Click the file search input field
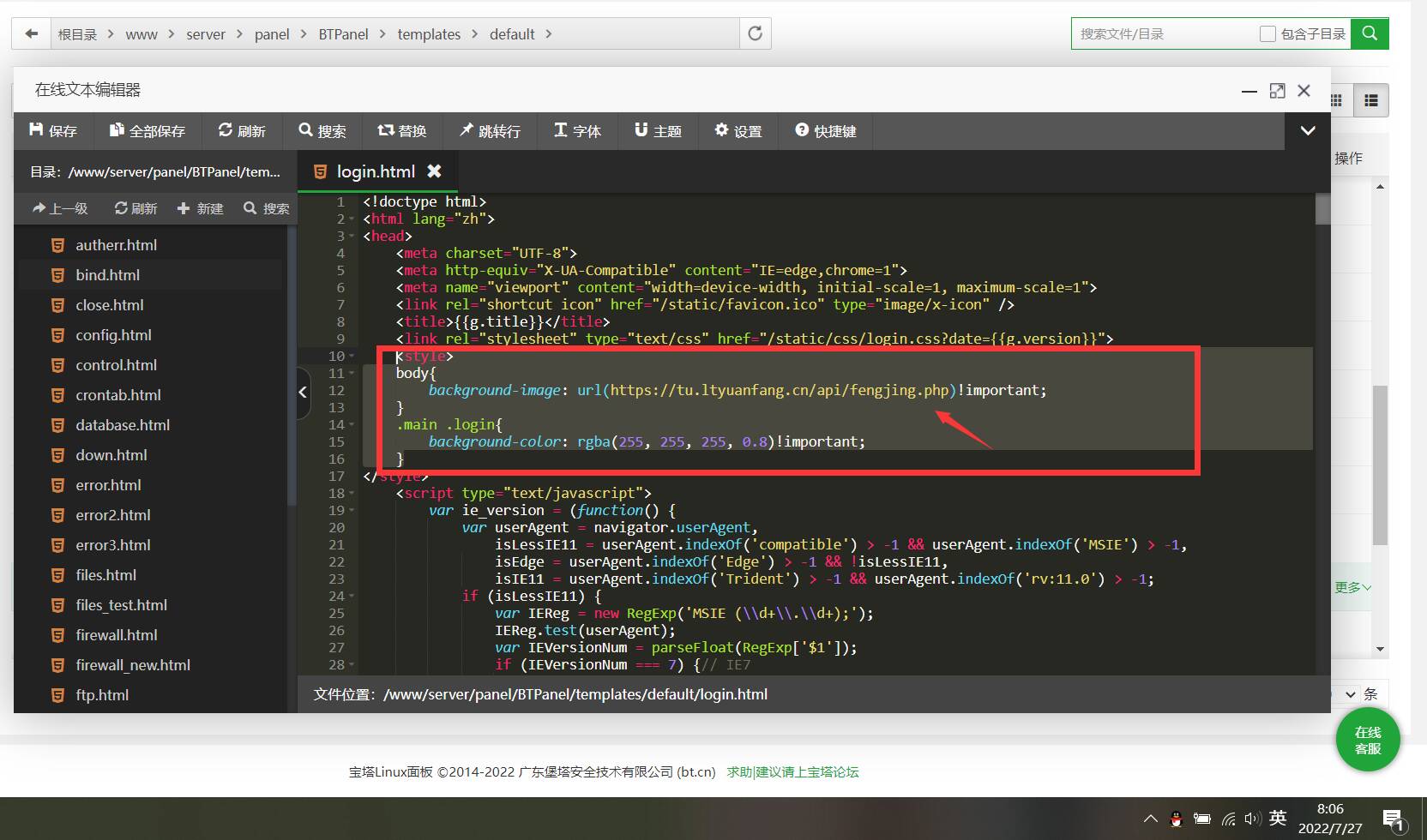1427x840 pixels. point(1163,33)
